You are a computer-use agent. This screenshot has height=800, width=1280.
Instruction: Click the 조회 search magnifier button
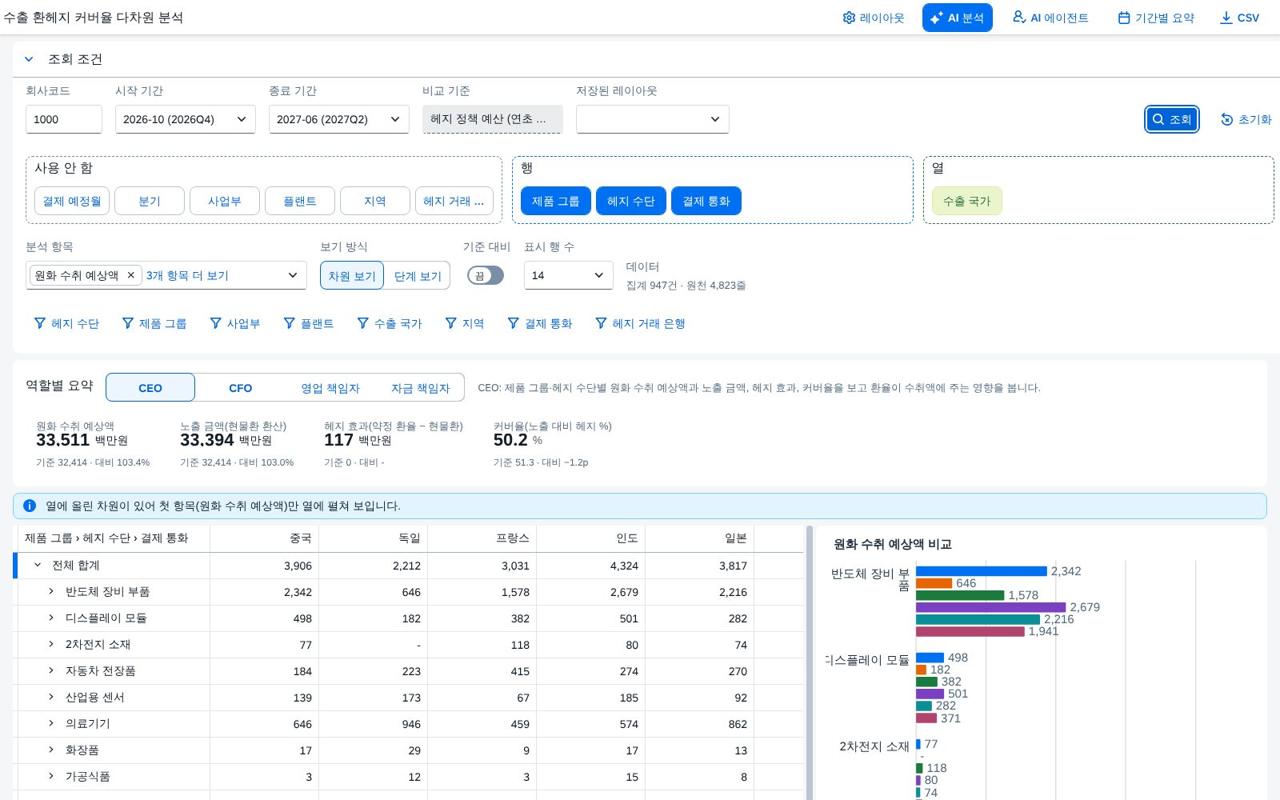point(1172,119)
